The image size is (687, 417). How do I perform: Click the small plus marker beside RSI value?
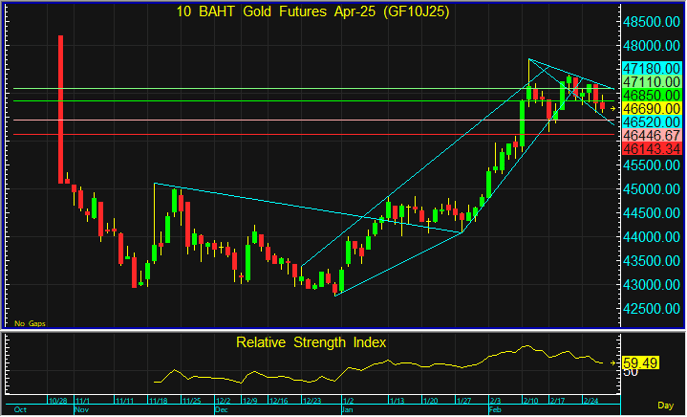tap(614, 361)
